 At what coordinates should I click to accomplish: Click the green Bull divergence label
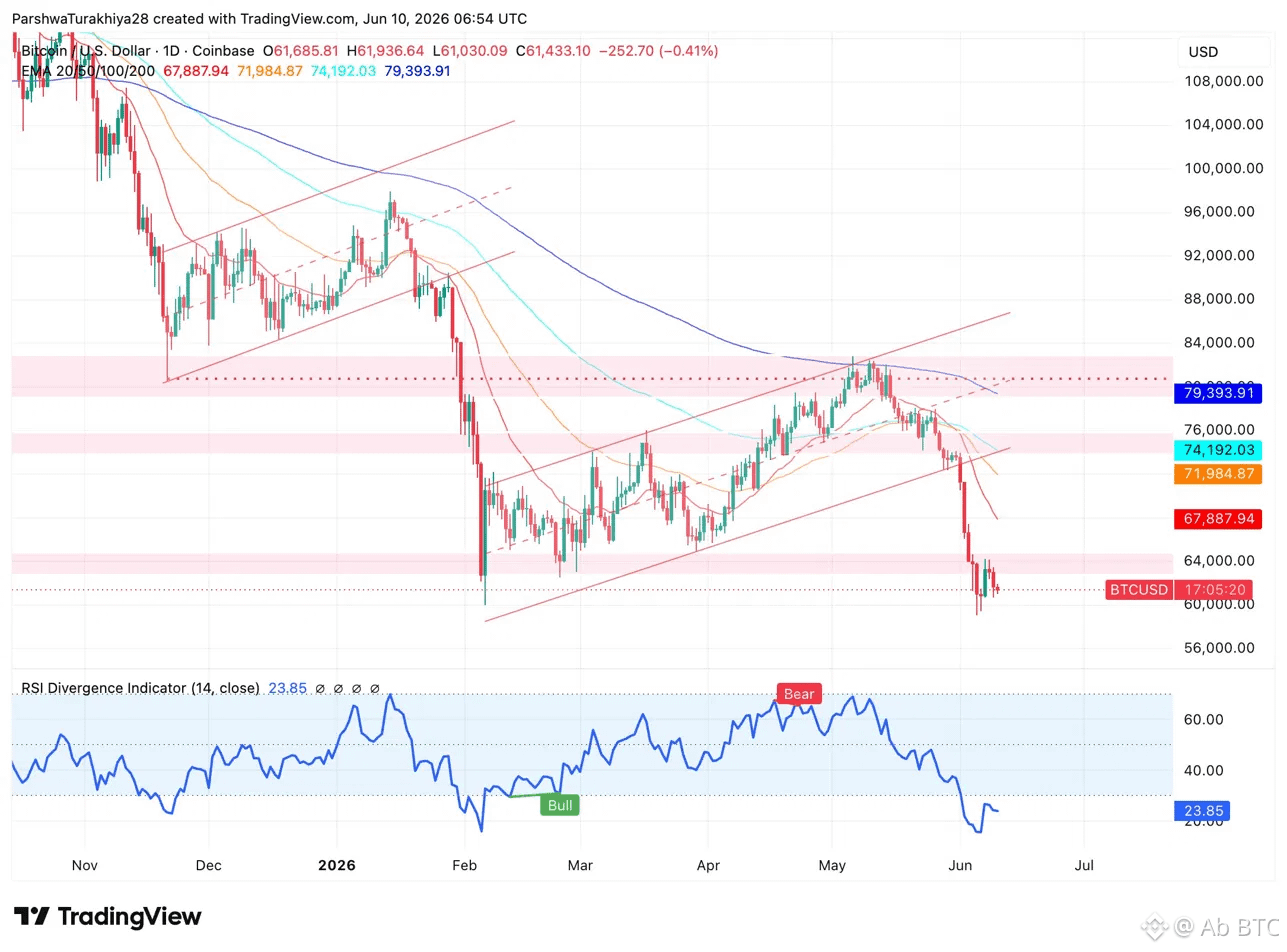[x=560, y=805]
